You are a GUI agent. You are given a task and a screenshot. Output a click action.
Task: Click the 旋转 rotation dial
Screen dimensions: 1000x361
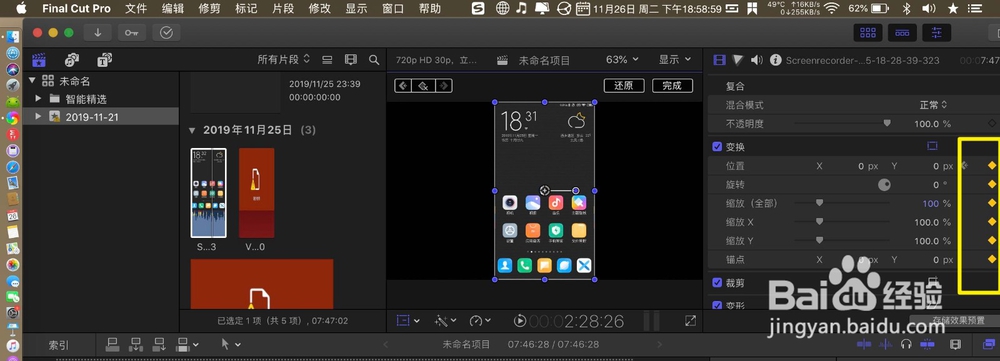tap(885, 185)
